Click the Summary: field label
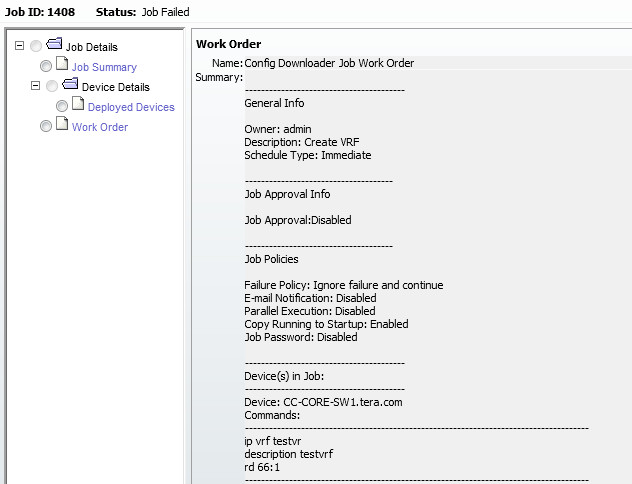 [x=219, y=77]
